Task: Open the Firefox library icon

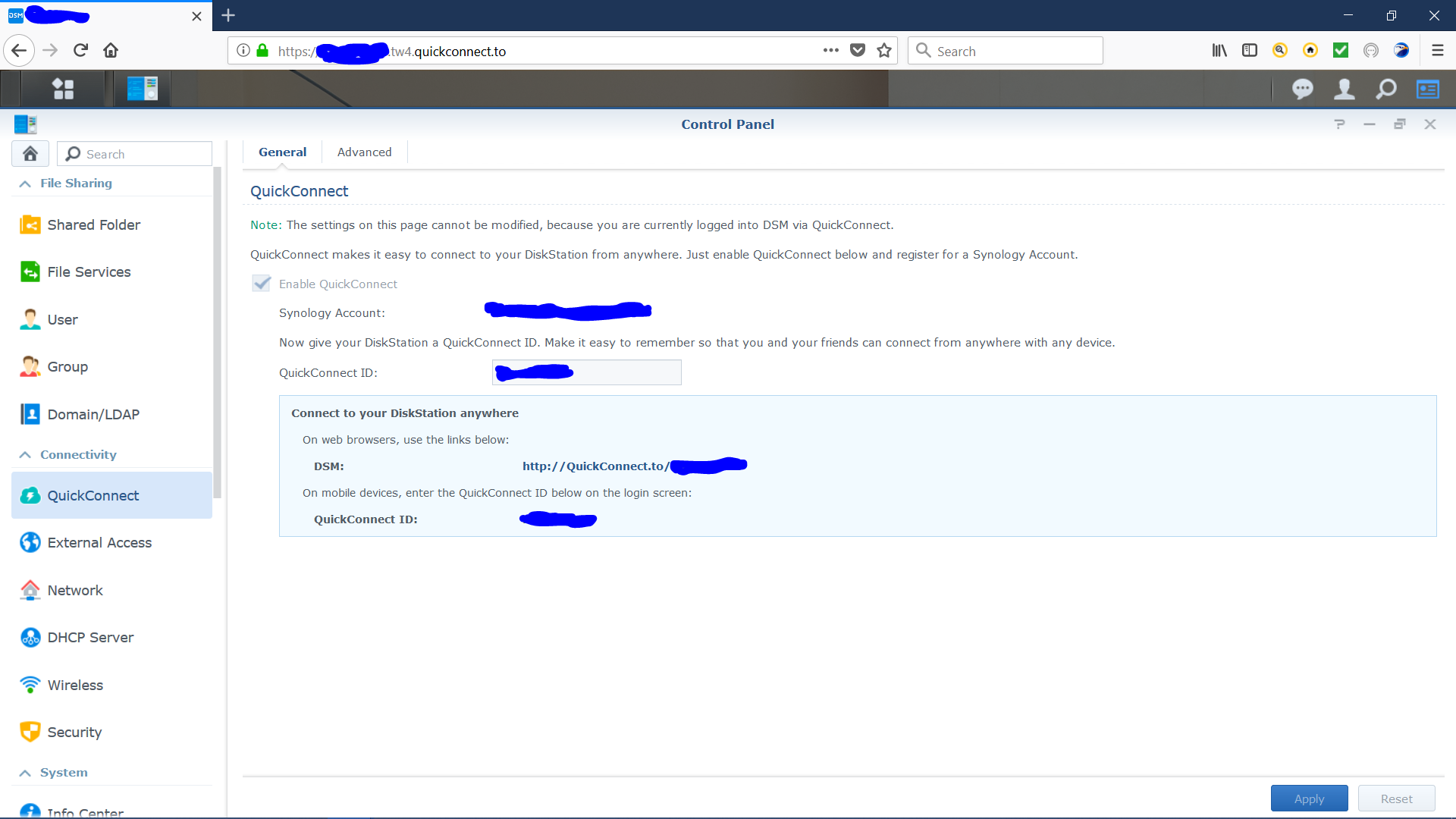Action: [x=1219, y=51]
